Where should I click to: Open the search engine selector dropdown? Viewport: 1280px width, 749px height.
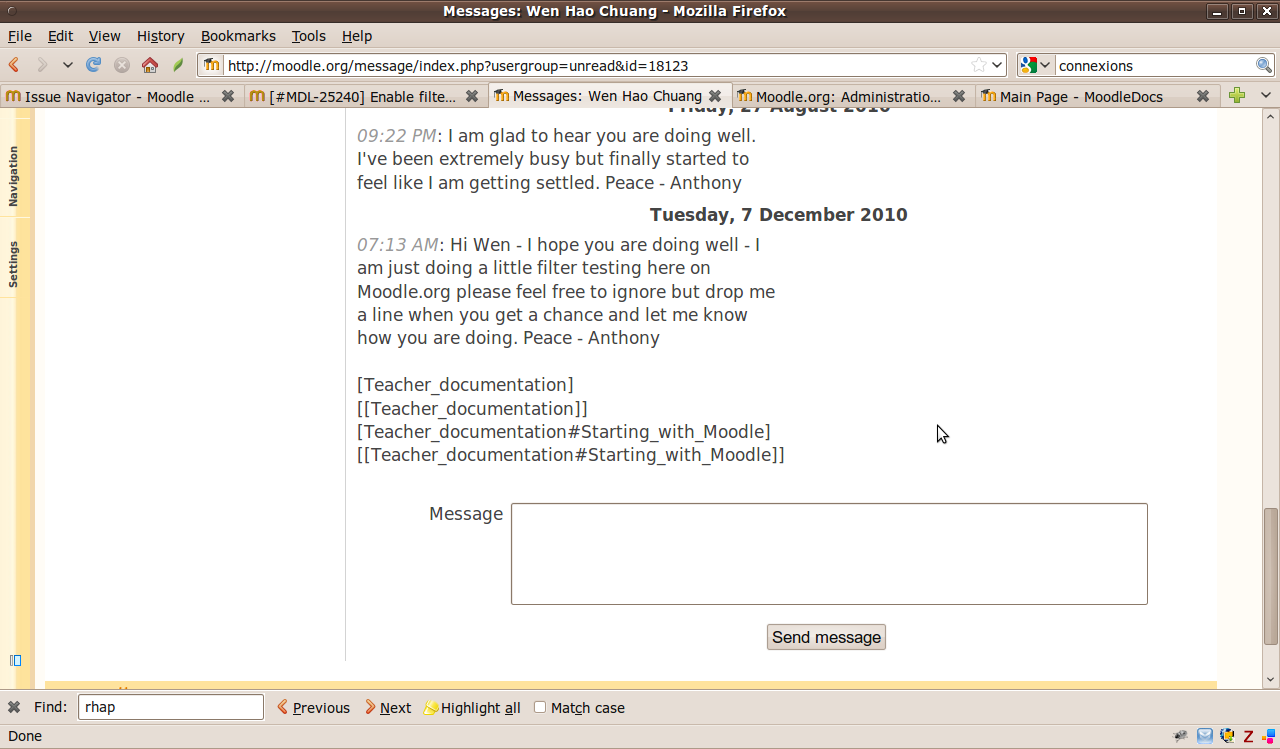click(x=1036, y=65)
